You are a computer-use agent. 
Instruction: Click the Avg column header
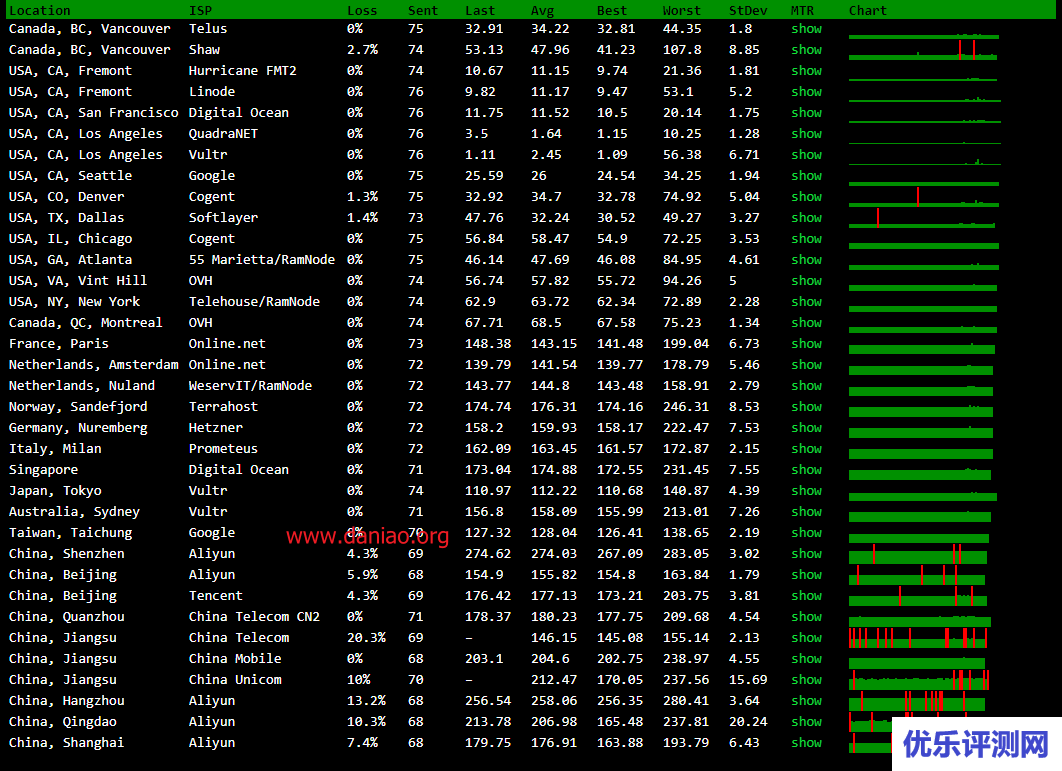pyautogui.click(x=542, y=10)
